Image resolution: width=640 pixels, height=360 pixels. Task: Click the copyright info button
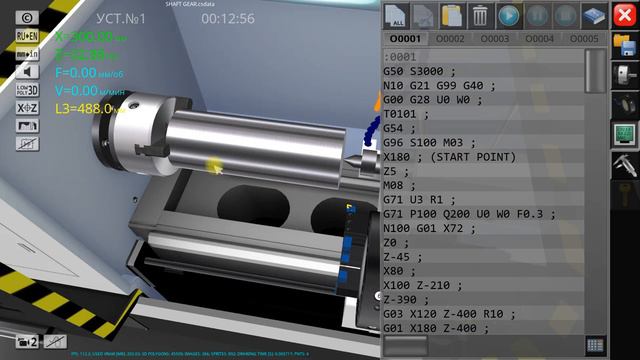click(27, 18)
